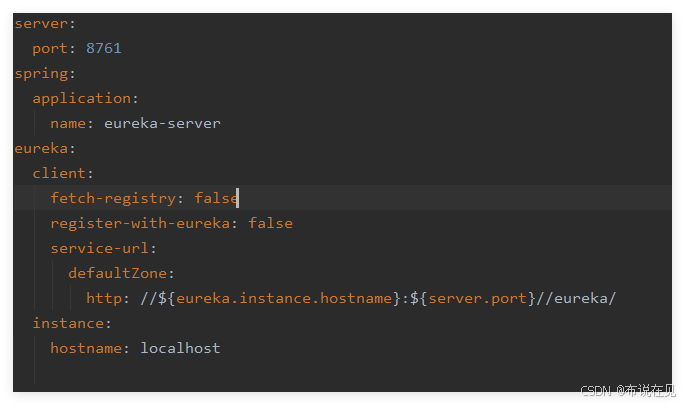Click the false value after fetch-registry
The width and height of the screenshot is (685, 405).
(216, 198)
